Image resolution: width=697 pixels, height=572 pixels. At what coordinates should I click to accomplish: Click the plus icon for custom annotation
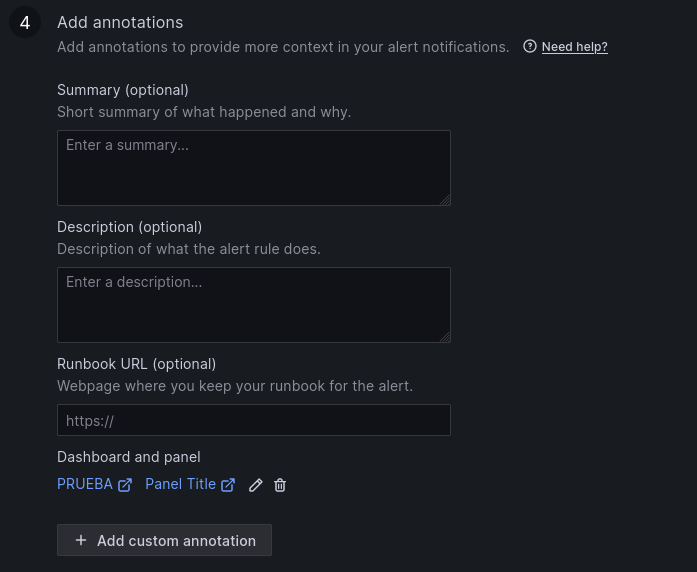[x=81, y=540]
